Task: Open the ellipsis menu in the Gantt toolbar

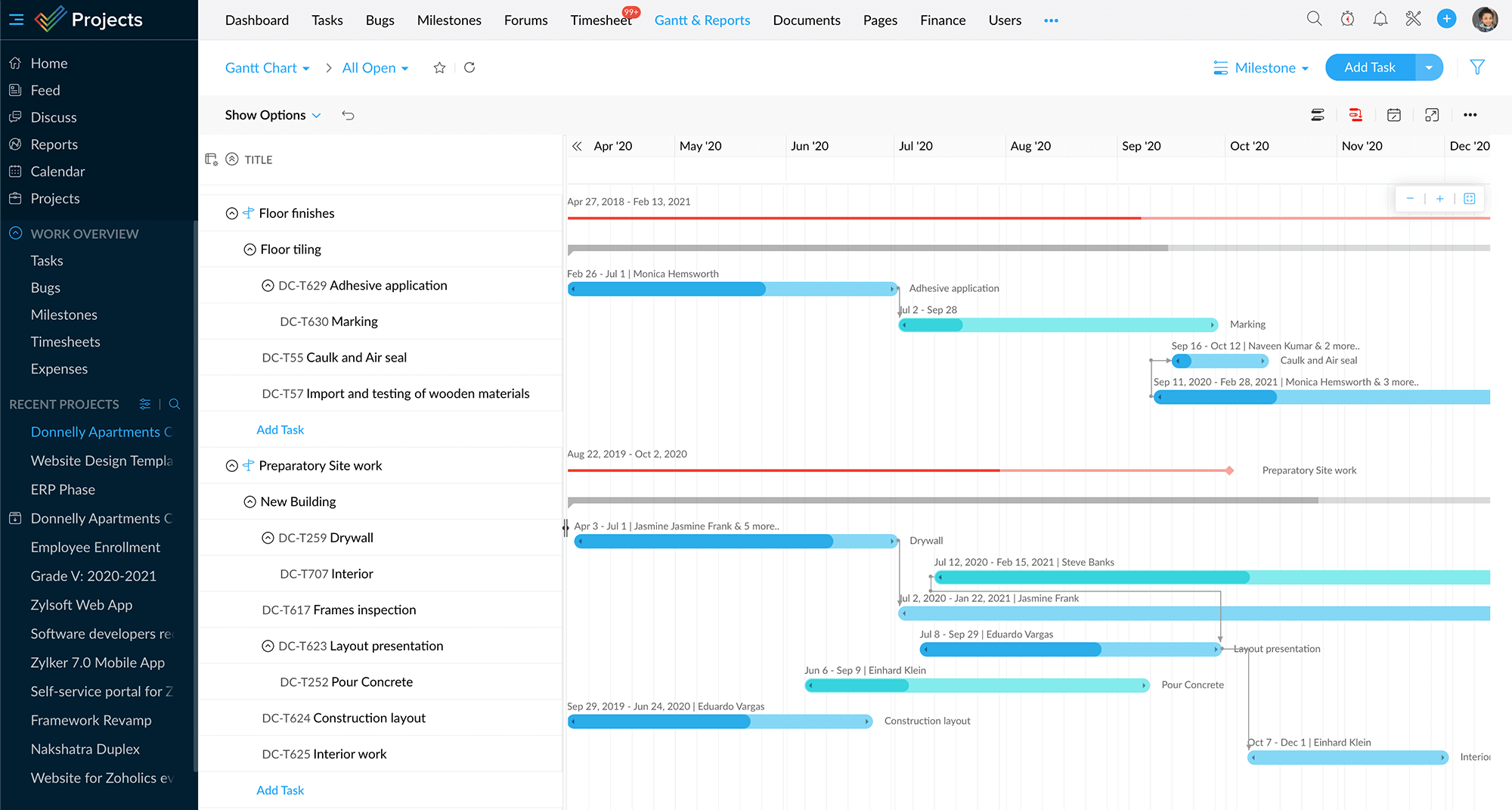Action: [1470, 115]
